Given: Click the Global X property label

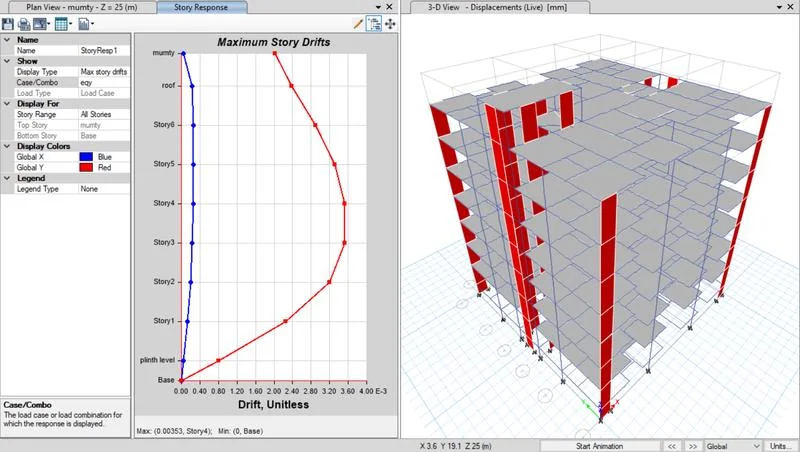Looking at the screenshot, I should pyautogui.click(x=30, y=157).
